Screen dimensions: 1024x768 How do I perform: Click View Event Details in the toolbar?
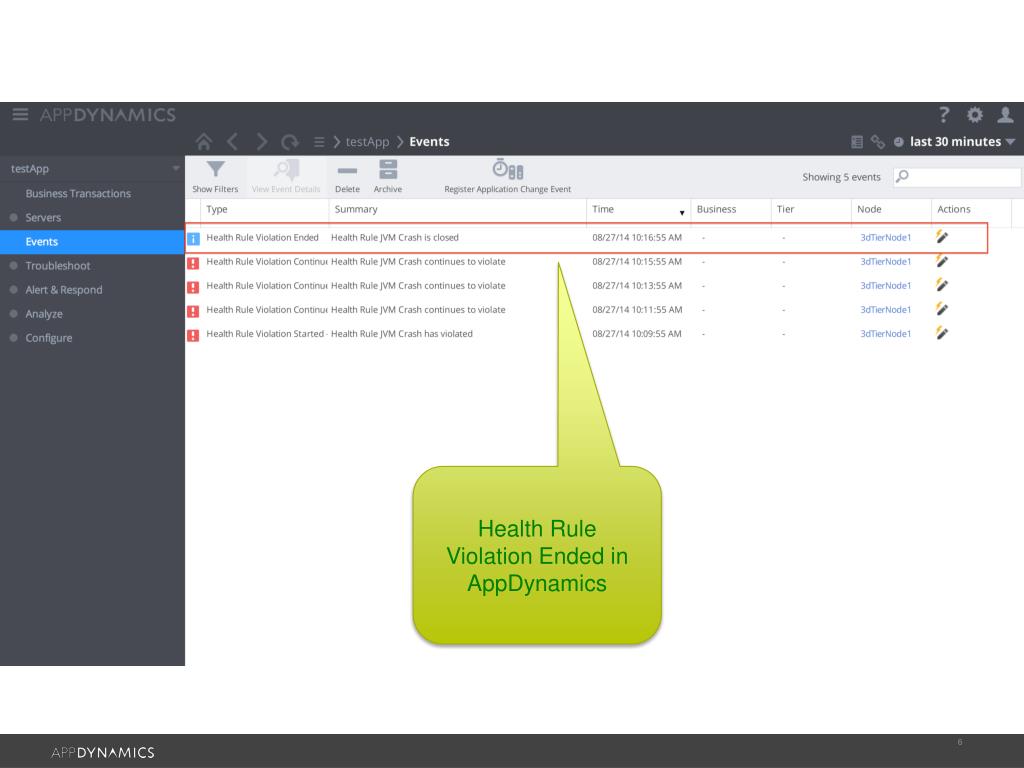click(286, 177)
